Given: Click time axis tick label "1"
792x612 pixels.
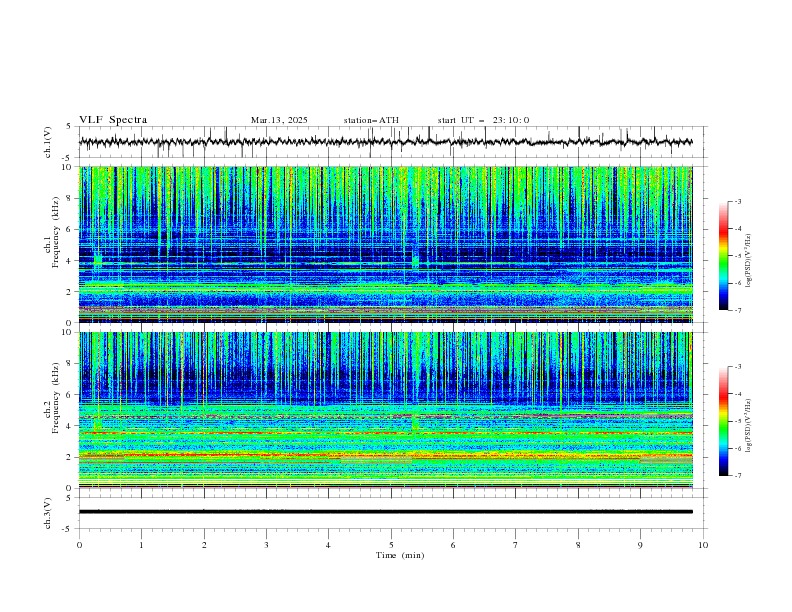Looking at the screenshot, I should [141, 545].
